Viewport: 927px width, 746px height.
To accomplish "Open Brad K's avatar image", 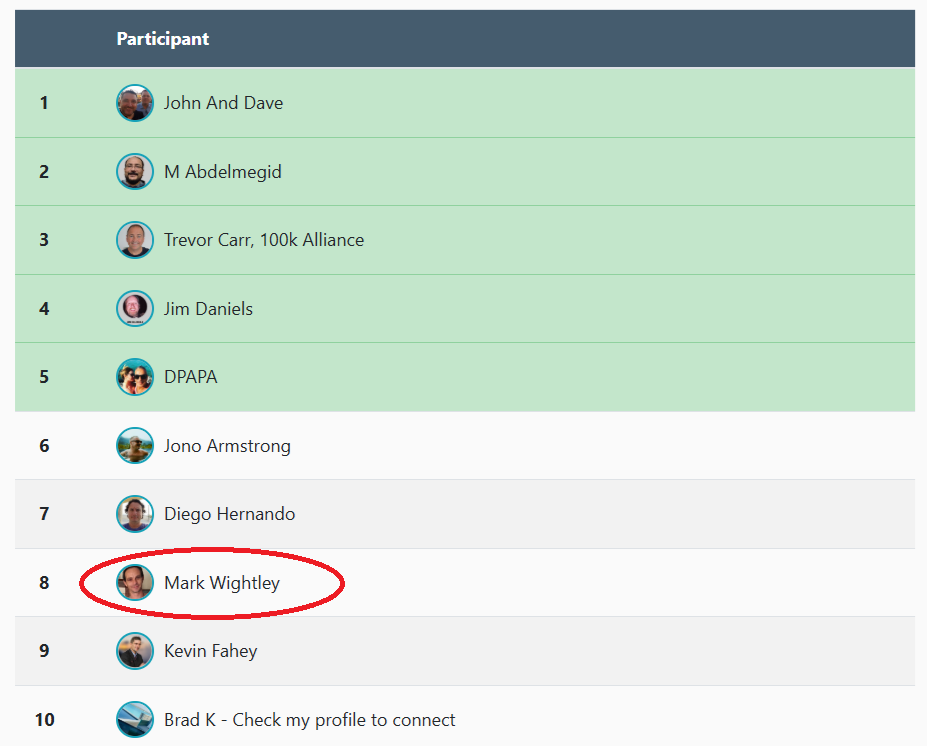I will (x=135, y=720).
